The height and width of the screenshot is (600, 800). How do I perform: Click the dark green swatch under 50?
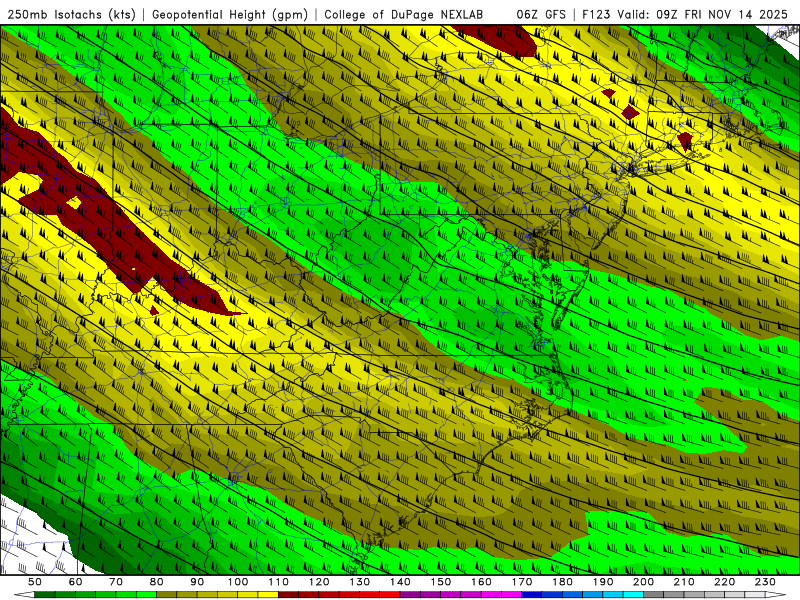[44, 595]
